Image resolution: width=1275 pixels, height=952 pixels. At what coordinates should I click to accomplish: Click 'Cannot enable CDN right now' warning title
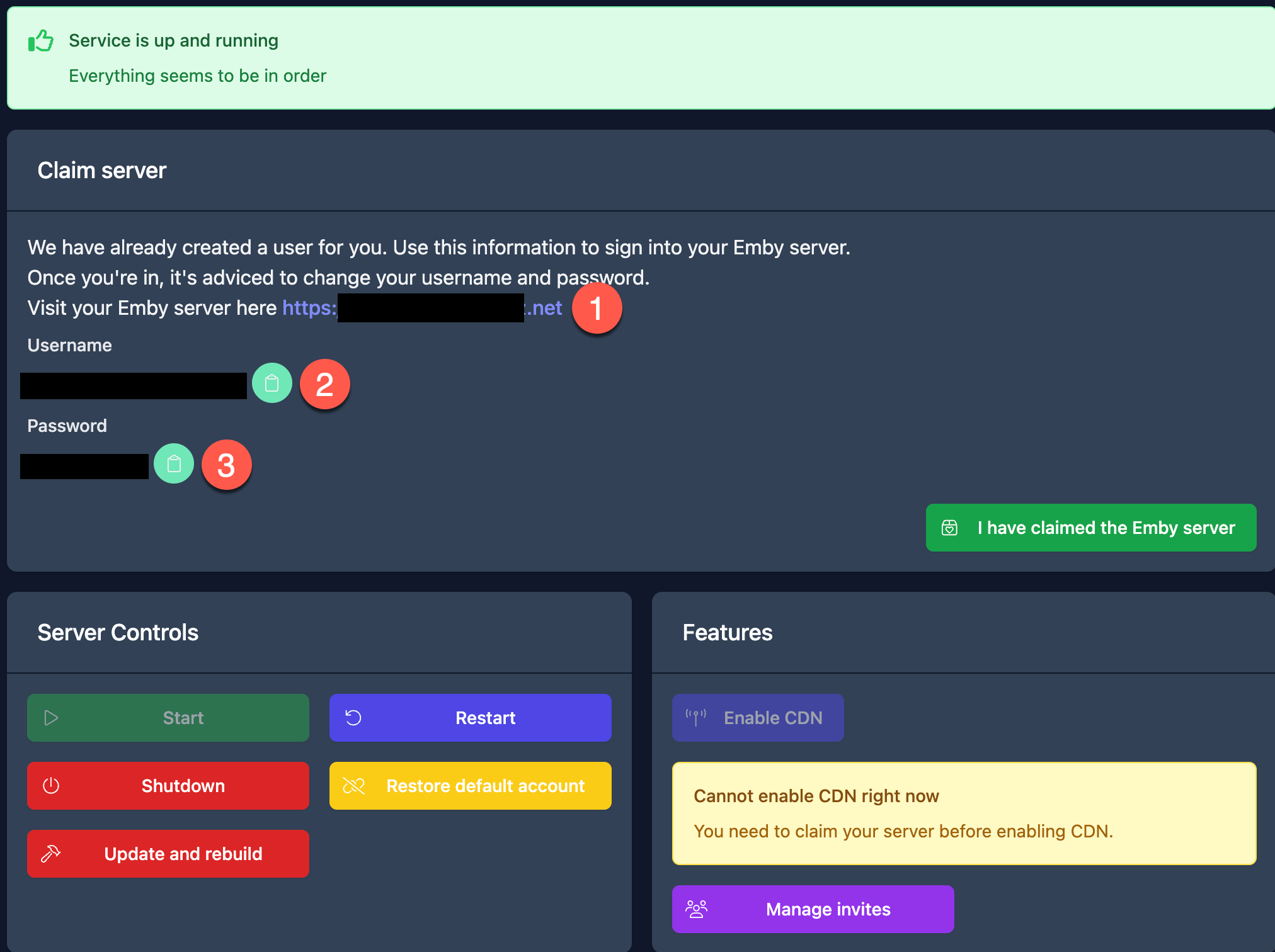tap(816, 796)
